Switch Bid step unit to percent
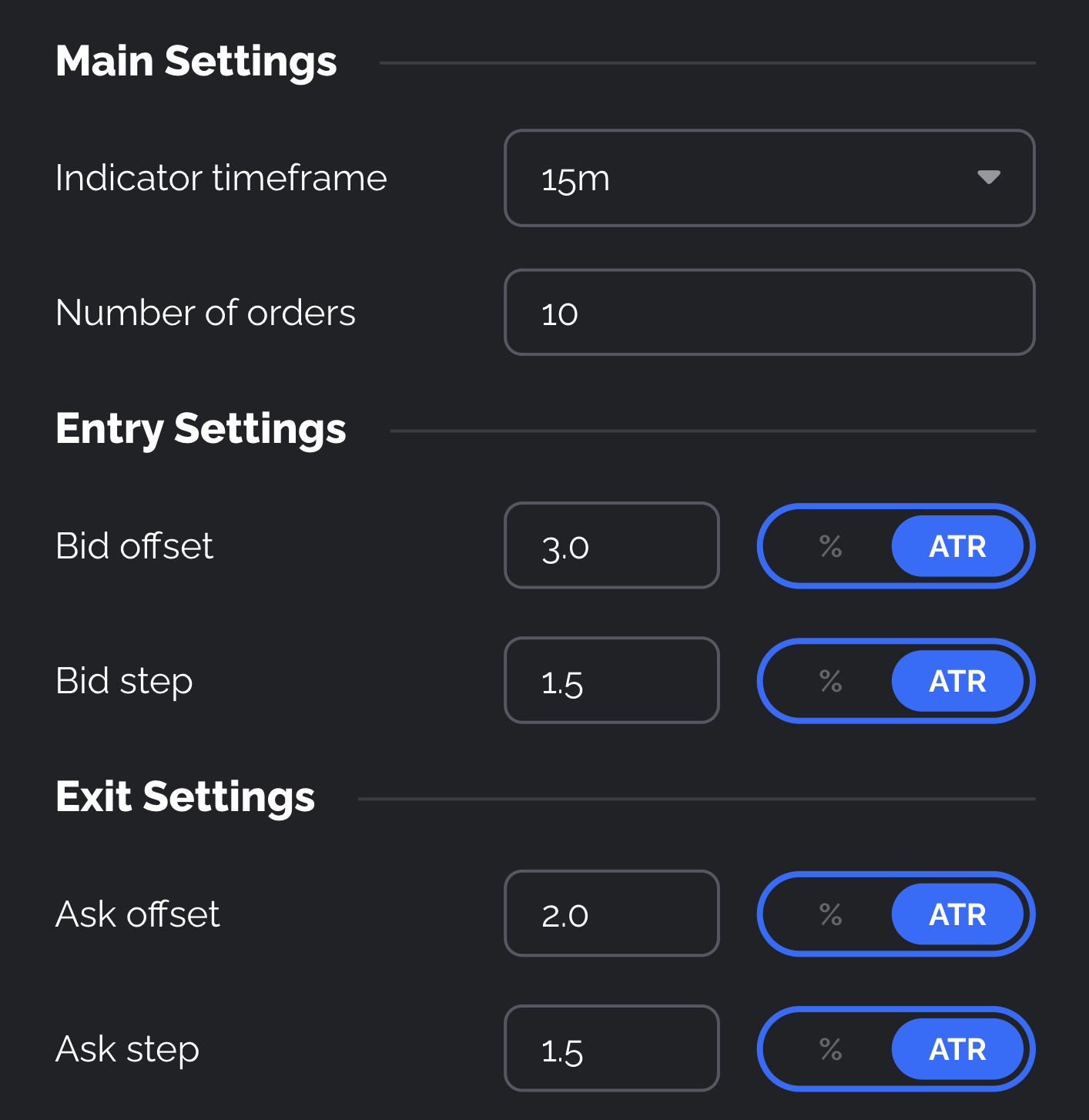Viewport: 1089px width, 1120px height. point(830,681)
